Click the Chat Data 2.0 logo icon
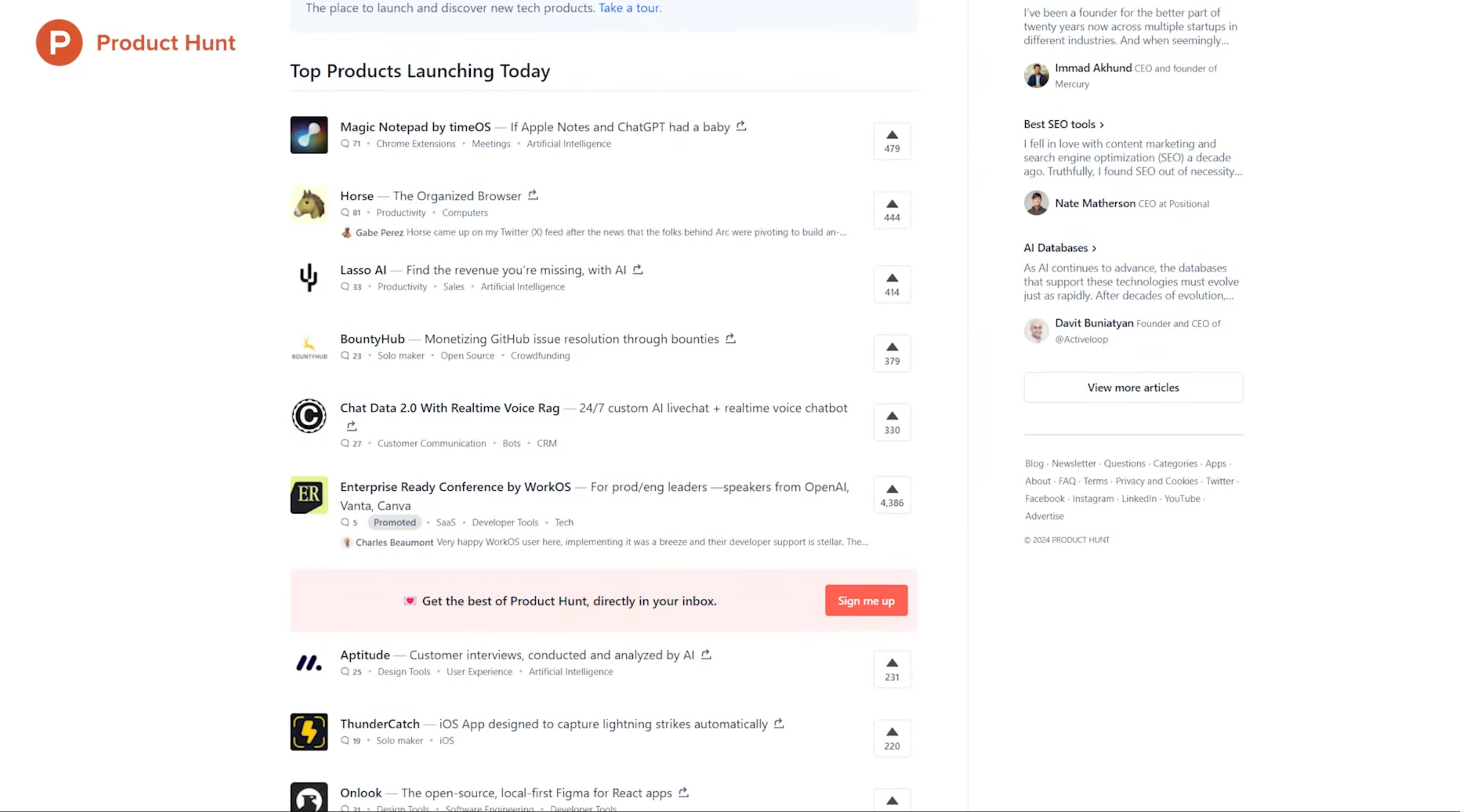 (x=309, y=416)
